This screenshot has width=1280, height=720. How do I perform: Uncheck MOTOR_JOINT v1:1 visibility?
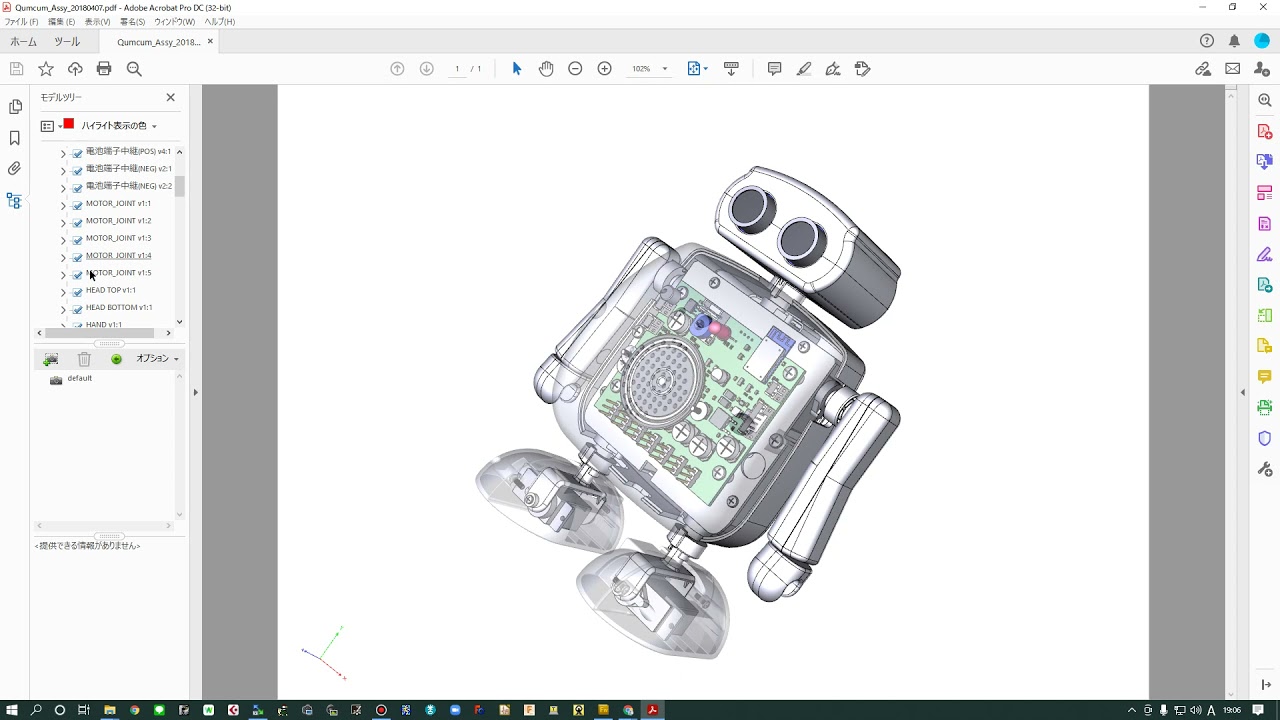[77, 205]
